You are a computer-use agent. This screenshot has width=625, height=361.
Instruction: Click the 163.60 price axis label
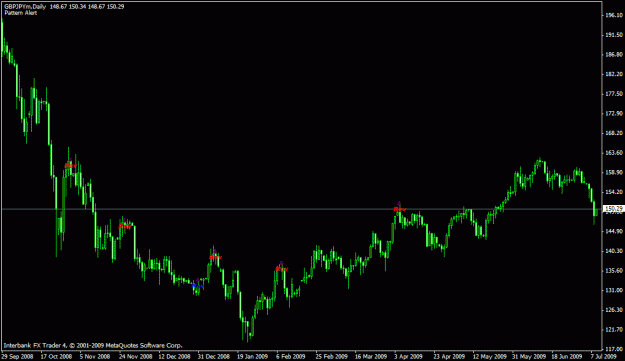[614, 153]
